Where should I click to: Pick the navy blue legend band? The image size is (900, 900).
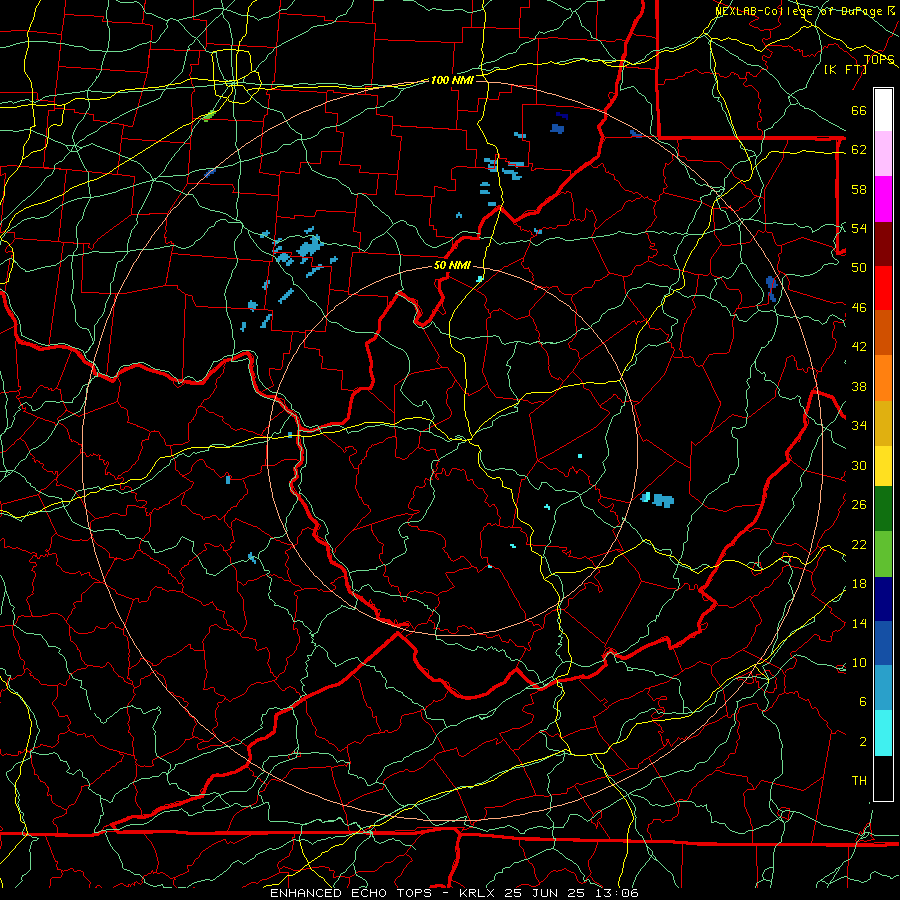click(883, 599)
